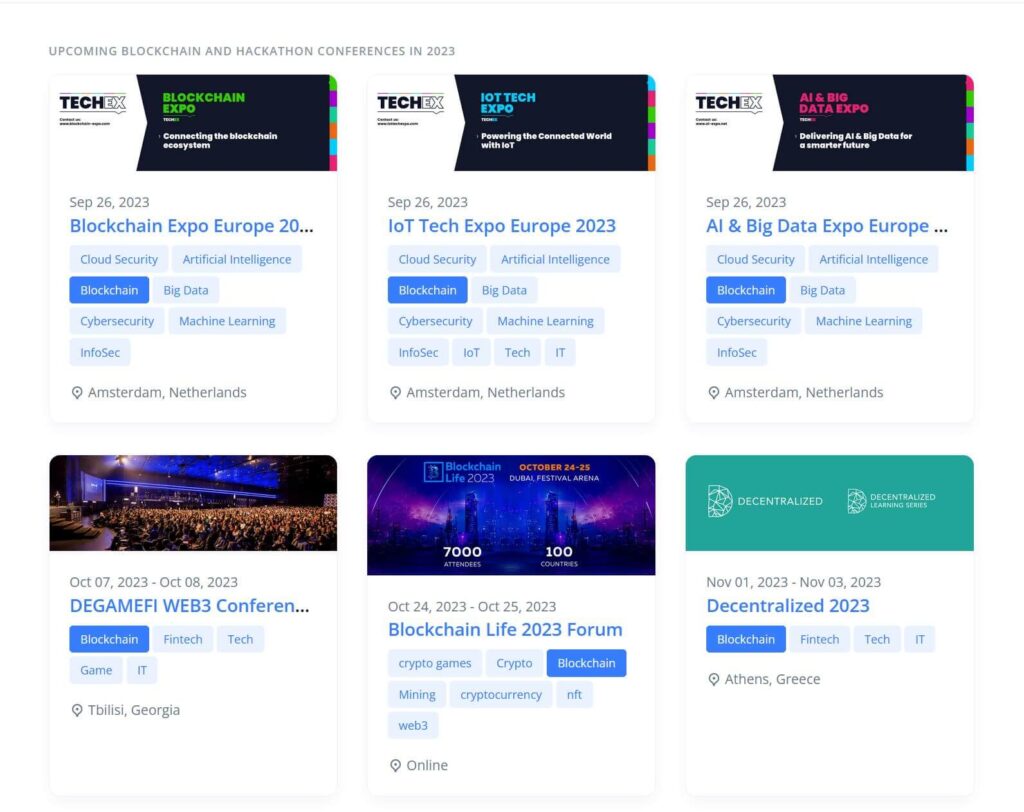Screen dimensions: 1024x812
Task: Pick InfoSec tag on AI & Big Data card
Action: [737, 353]
